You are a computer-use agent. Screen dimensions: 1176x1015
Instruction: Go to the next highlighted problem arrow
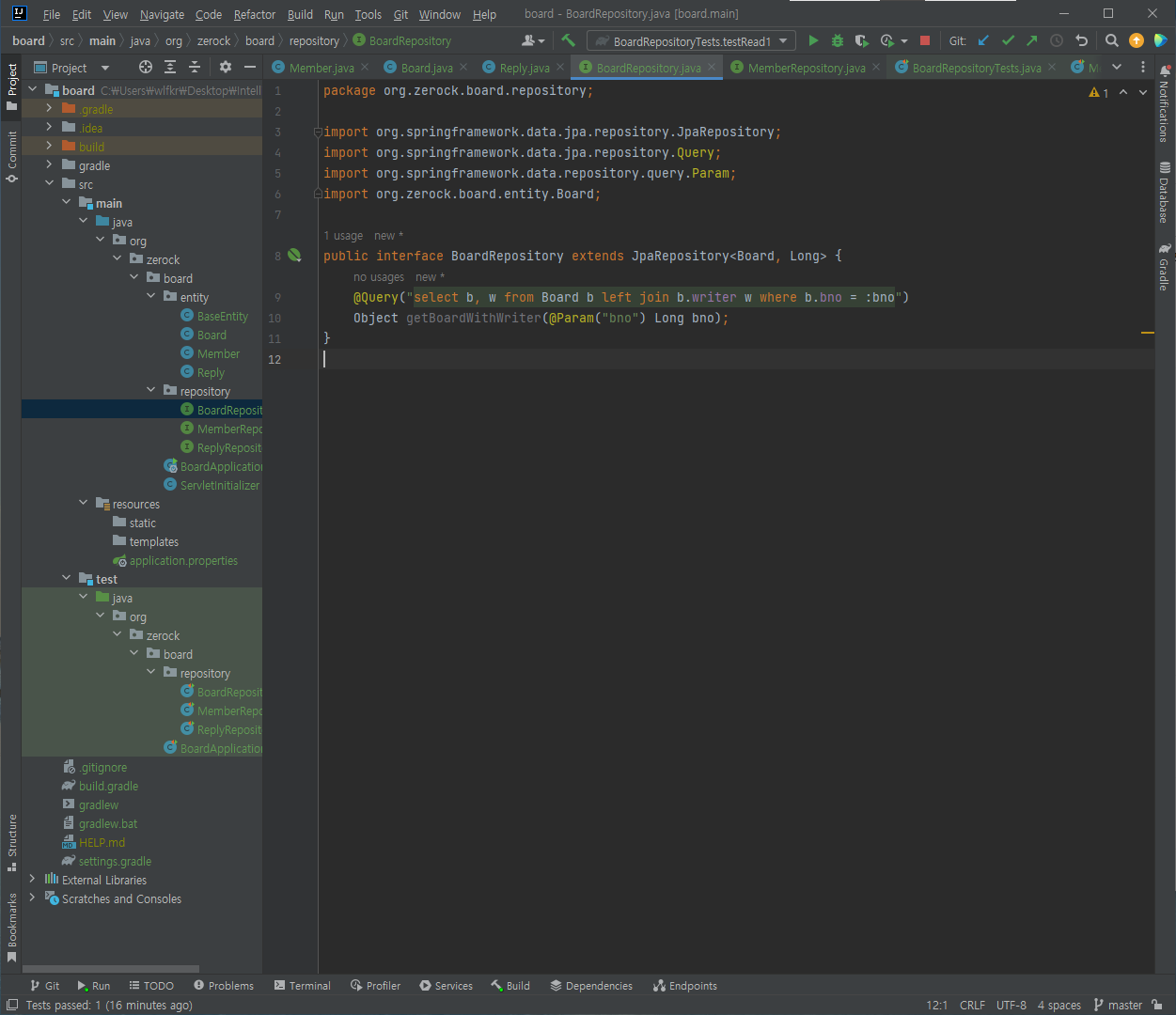point(1143,92)
